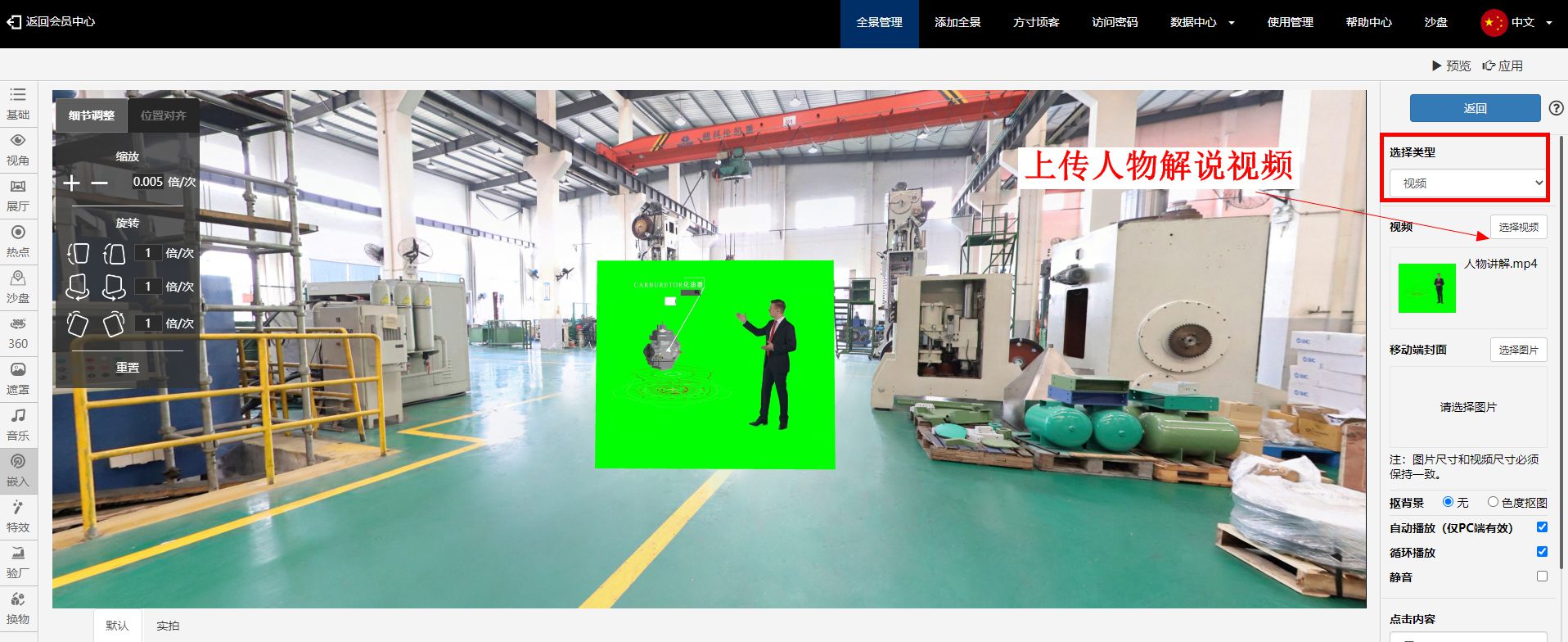
Task: Select the 色度抠图 chroma key radio button
Action: click(x=1493, y=502)
